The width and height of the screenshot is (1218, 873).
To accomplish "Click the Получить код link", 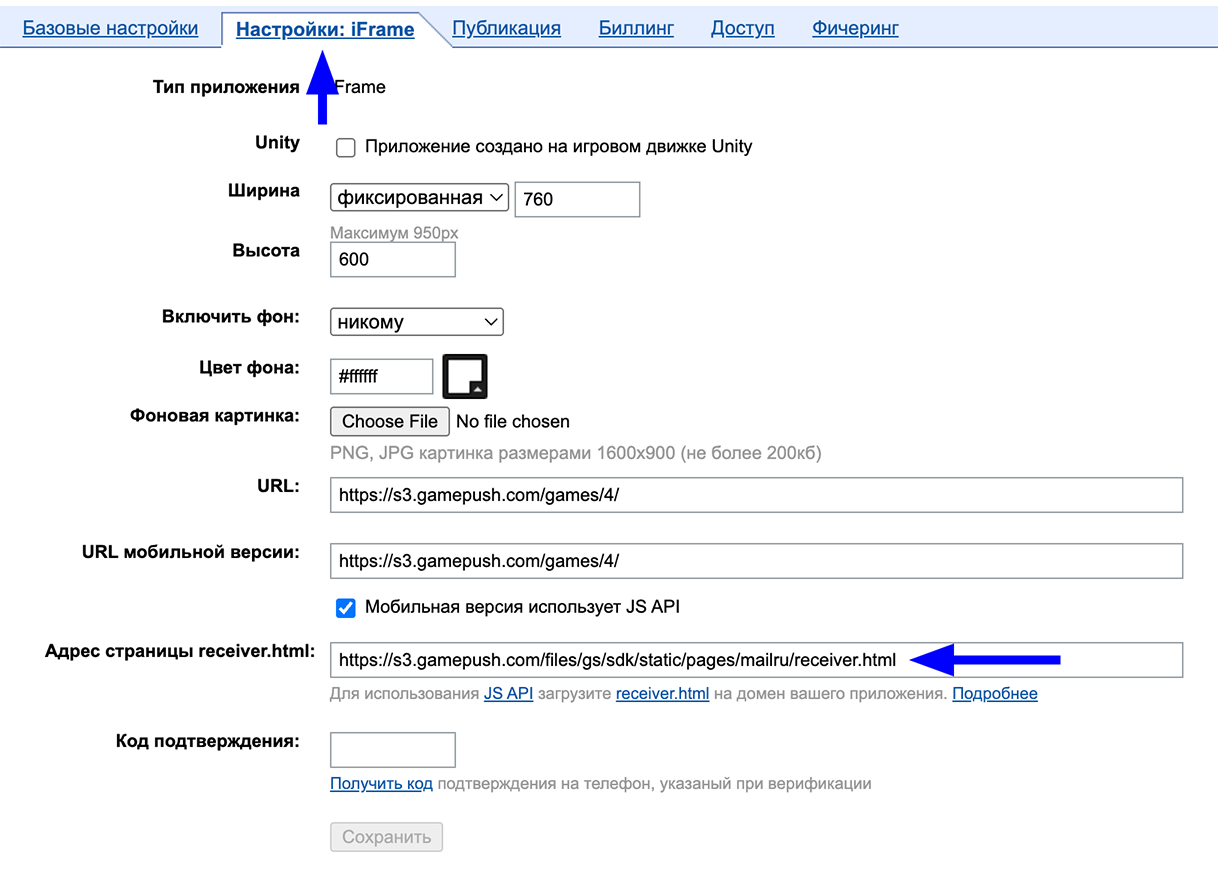I will click(381, 784).
